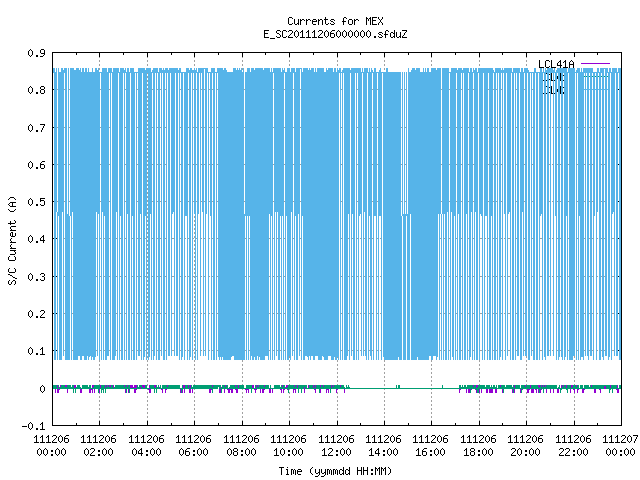Click the "111207 00:00" x-axis tick label

[x=620, y=446]
